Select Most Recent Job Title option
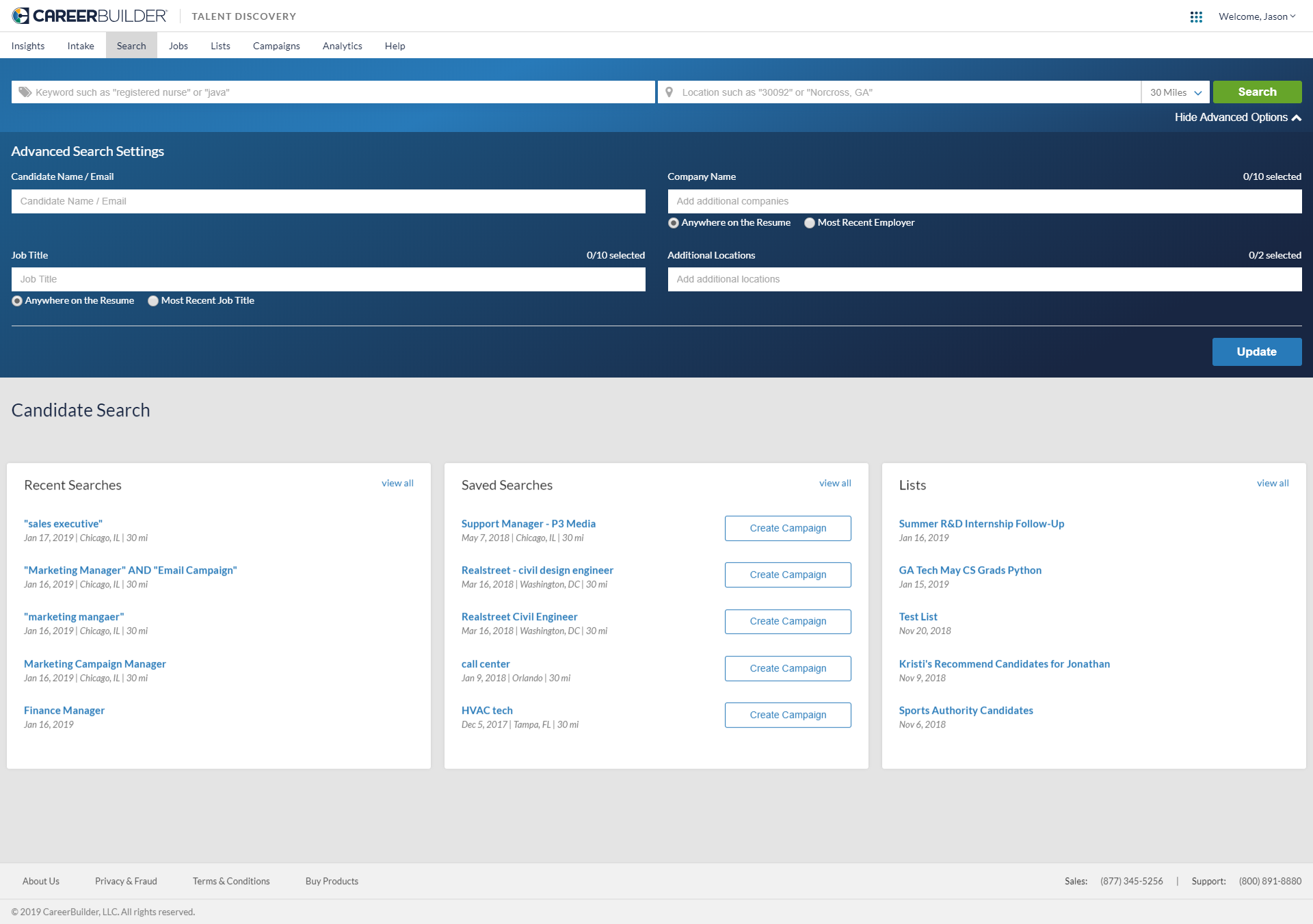The height and width of the screenshot is (924, 1313). (153, 301)
